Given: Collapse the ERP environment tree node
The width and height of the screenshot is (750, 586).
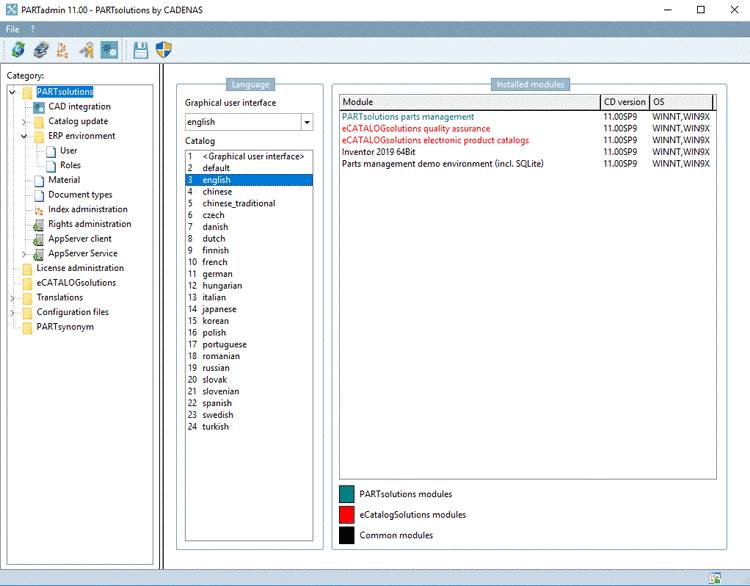Looking at the screenshot, I should [x=25, y=137].
